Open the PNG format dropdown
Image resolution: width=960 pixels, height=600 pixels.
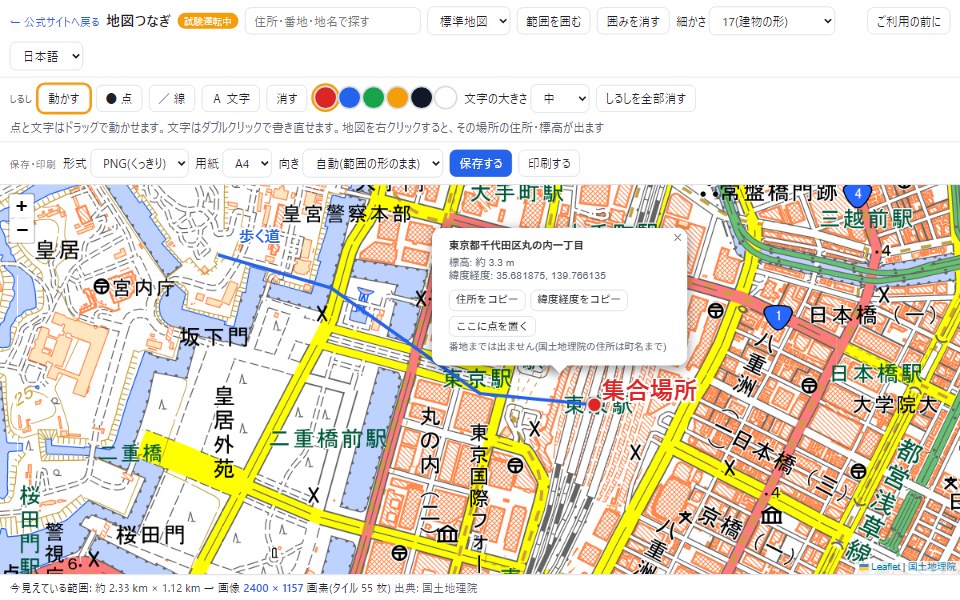(x=140, y=163)
